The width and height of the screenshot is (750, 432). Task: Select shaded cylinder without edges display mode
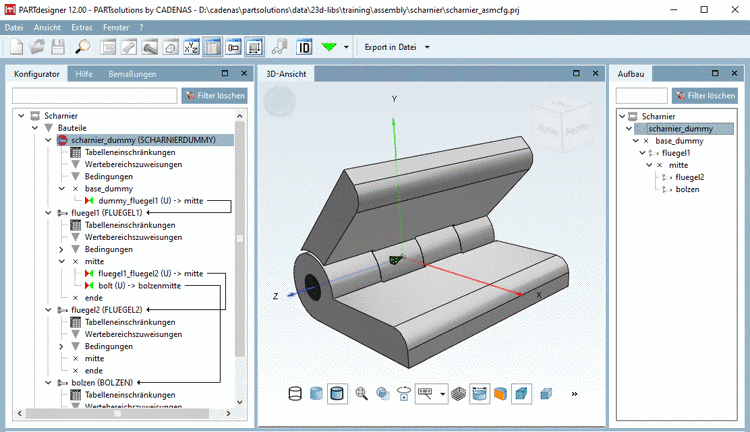(x=316, y=394)
